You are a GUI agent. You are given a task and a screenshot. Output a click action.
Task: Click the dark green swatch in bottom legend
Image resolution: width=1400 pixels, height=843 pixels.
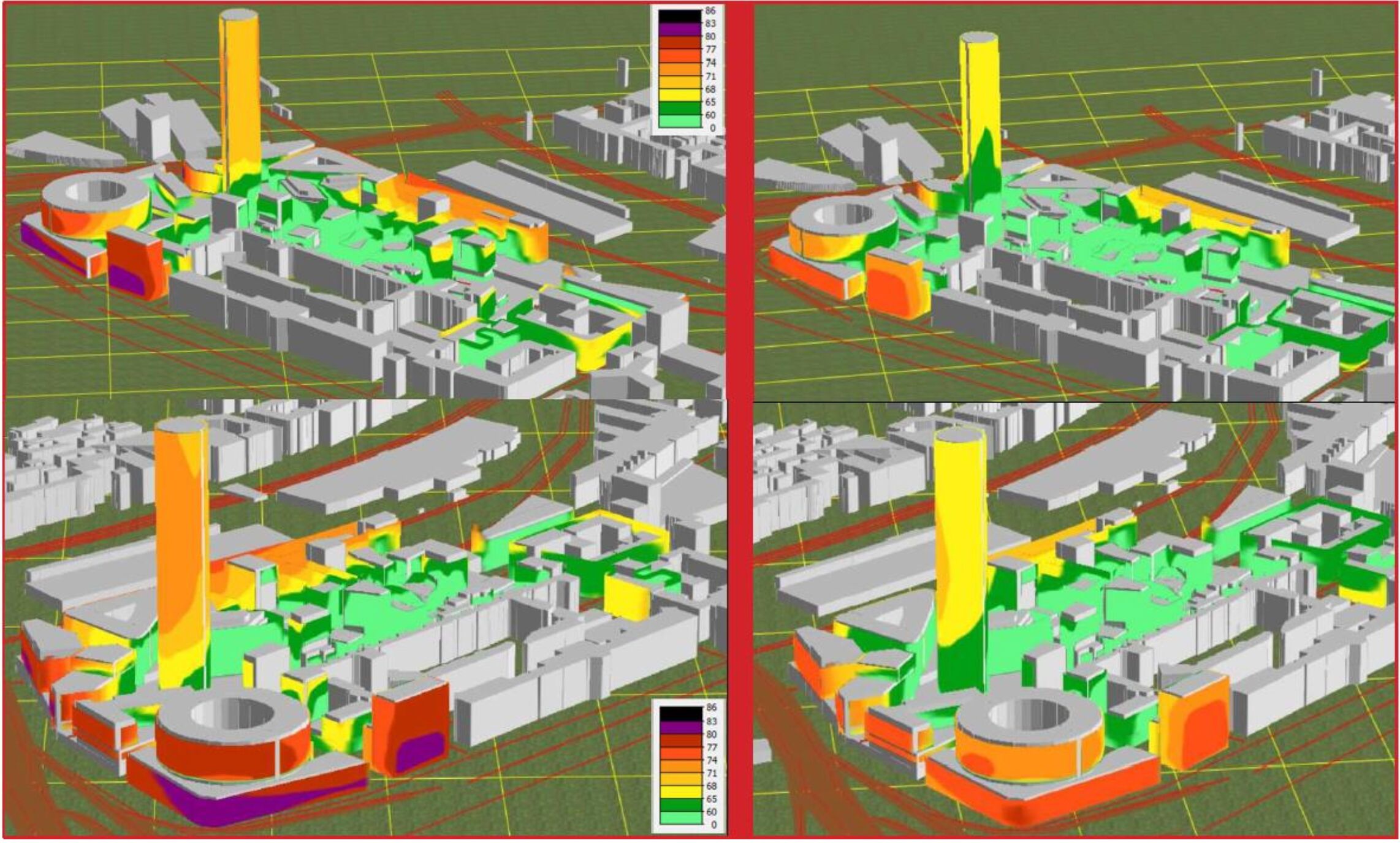pos(680,804)
